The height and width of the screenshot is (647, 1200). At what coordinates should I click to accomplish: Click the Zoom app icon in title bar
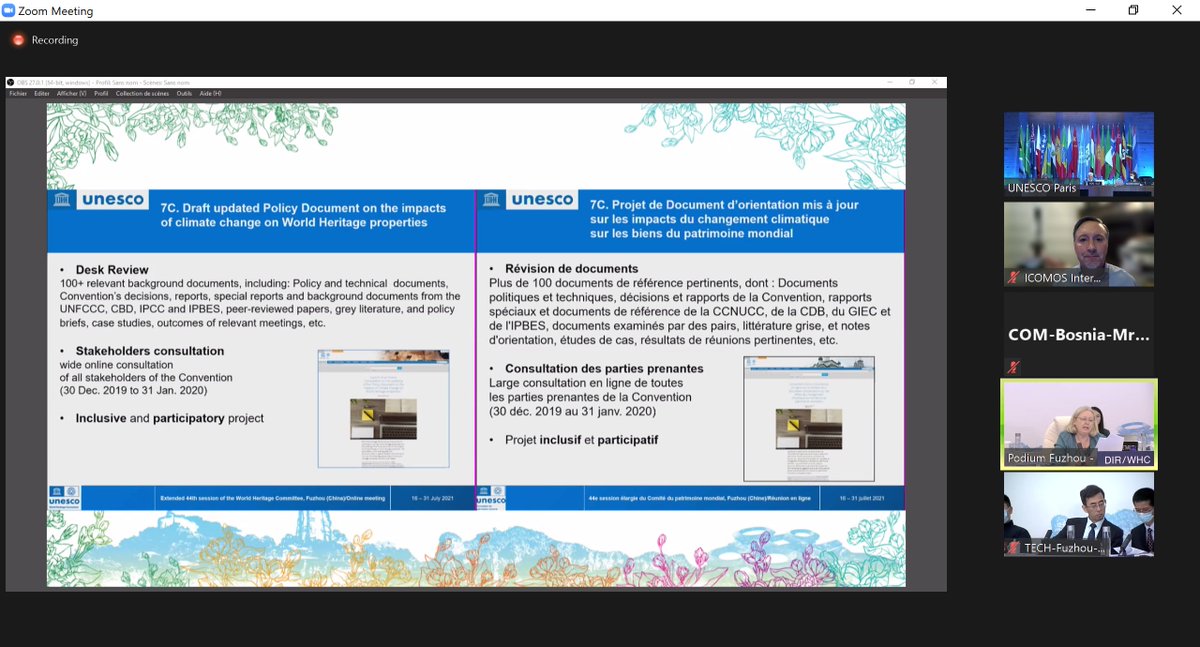[x=8, y=11]
